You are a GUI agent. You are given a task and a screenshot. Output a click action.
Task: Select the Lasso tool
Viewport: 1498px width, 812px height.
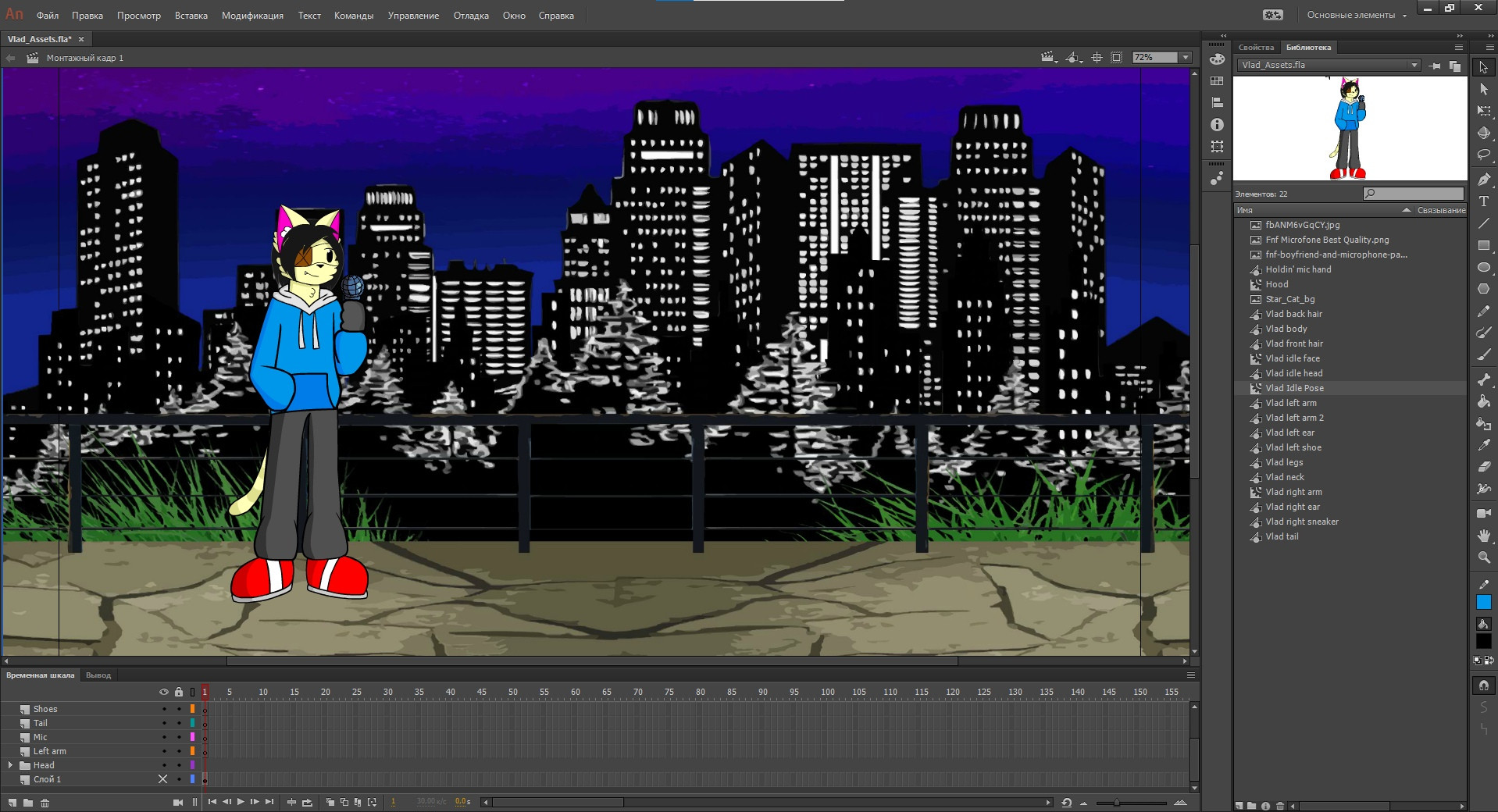[x=1483, y=155]
